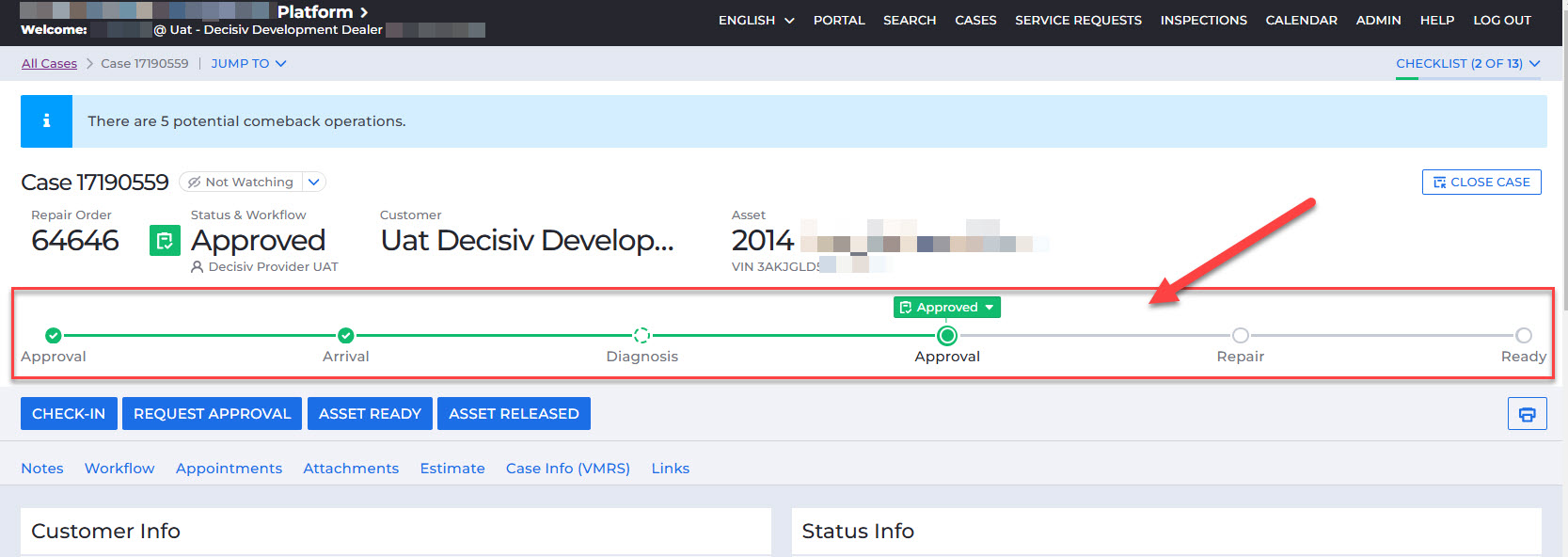
Task: Open the Attachments tab
Action: 351,469
